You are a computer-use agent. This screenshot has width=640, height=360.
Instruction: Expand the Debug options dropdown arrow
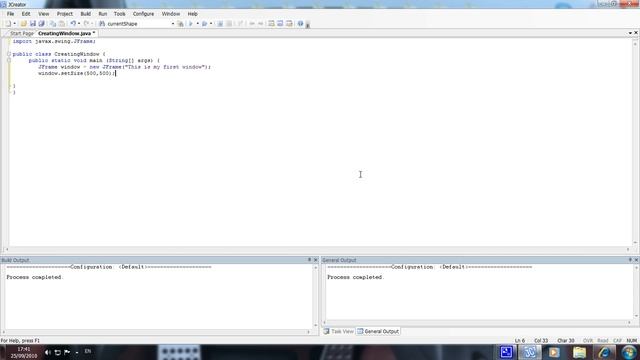[211, 24]
